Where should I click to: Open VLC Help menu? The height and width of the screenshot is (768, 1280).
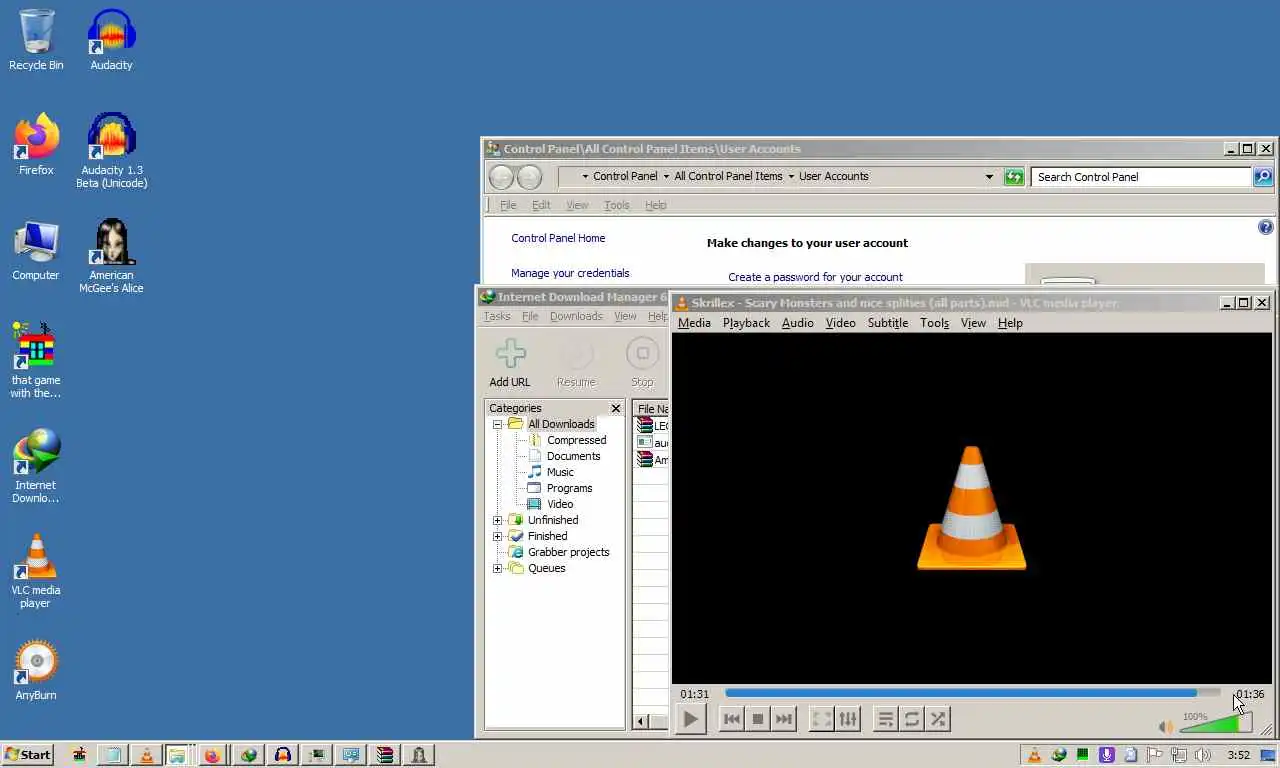(1010, 323)
